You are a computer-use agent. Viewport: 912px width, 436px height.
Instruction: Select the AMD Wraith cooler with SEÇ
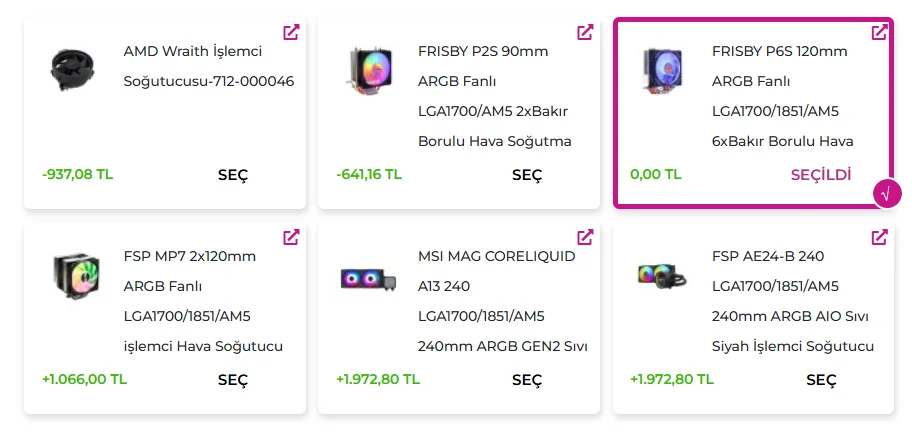[x=233, y=175]
